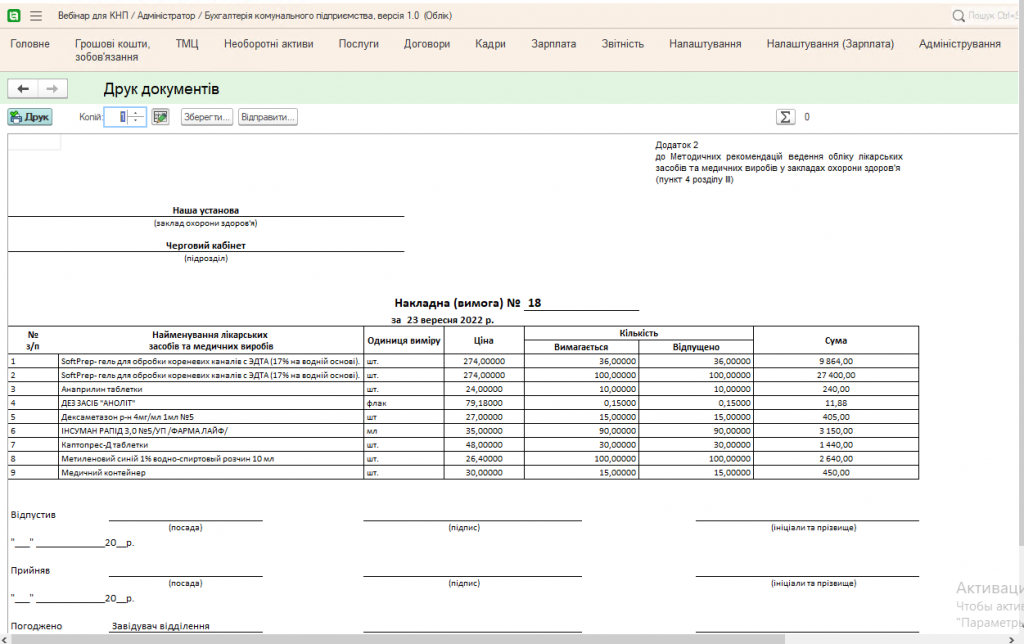The width and height of the screenshot is (1024, 644).
Task: Focus the Копій copies input field
Action: coord(118,117)
